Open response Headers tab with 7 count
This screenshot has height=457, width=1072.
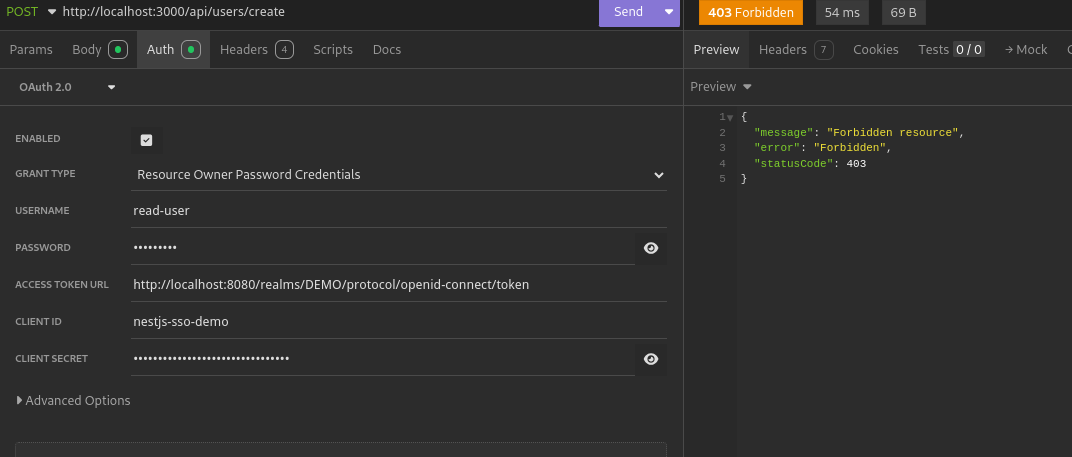[796, 49]
